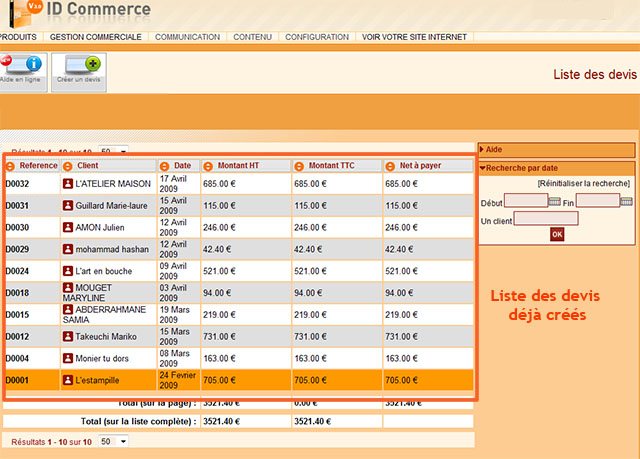Click client icon for MOUGET MARYLINE
The width and height of the screenshot is (640, 459).
click(68, 288)
